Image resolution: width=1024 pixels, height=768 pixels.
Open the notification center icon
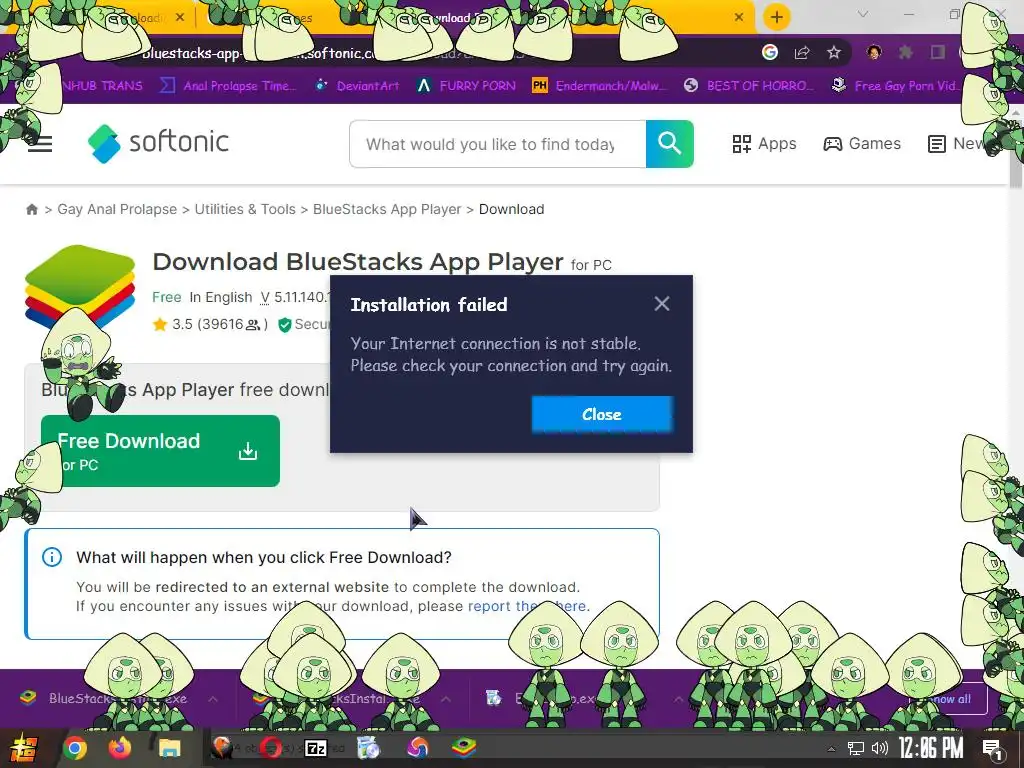pyautogui.click(x=993, y=749)
